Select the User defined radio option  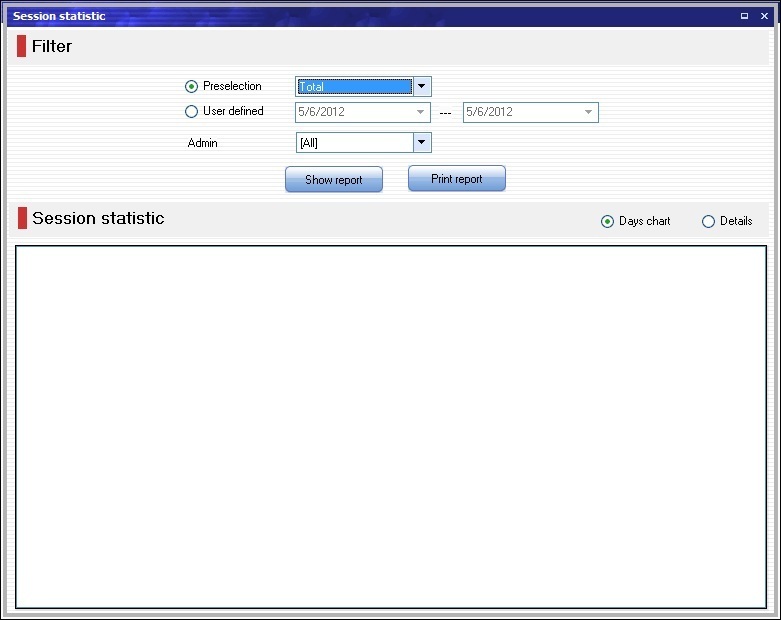pyautogui.click(x=192, y=112)
